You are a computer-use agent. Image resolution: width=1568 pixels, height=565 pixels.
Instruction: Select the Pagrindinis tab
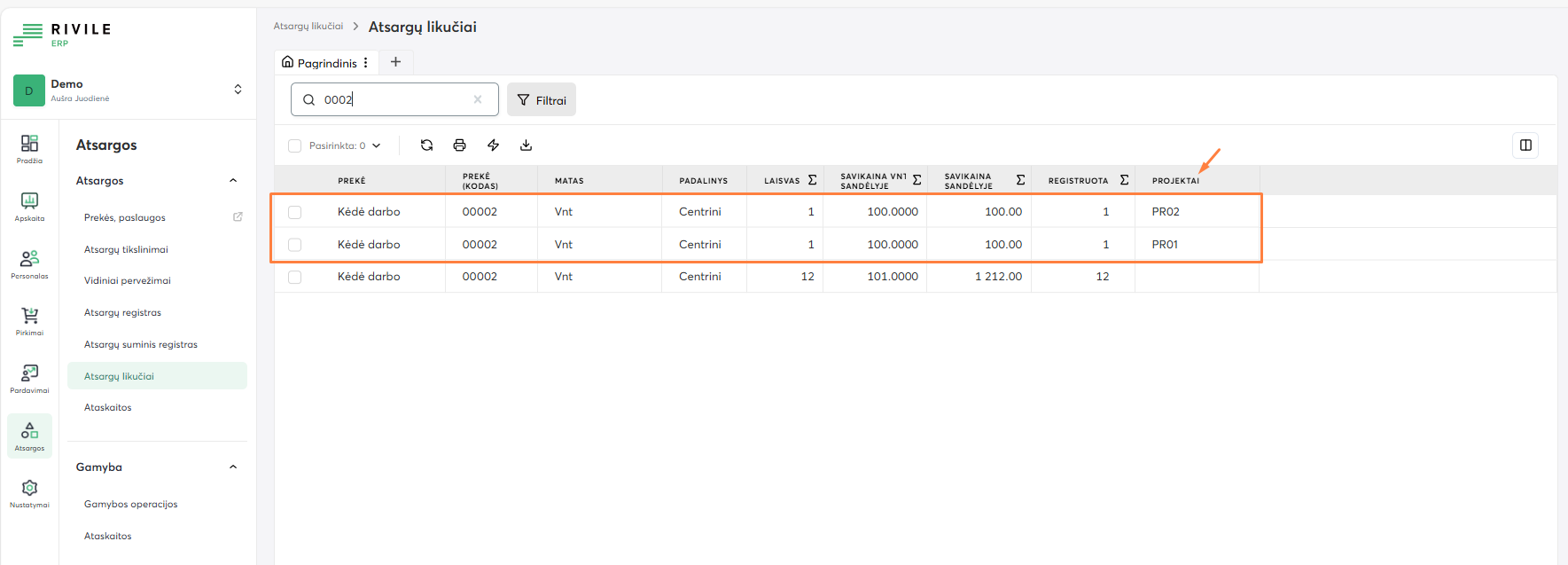(319, 63)
